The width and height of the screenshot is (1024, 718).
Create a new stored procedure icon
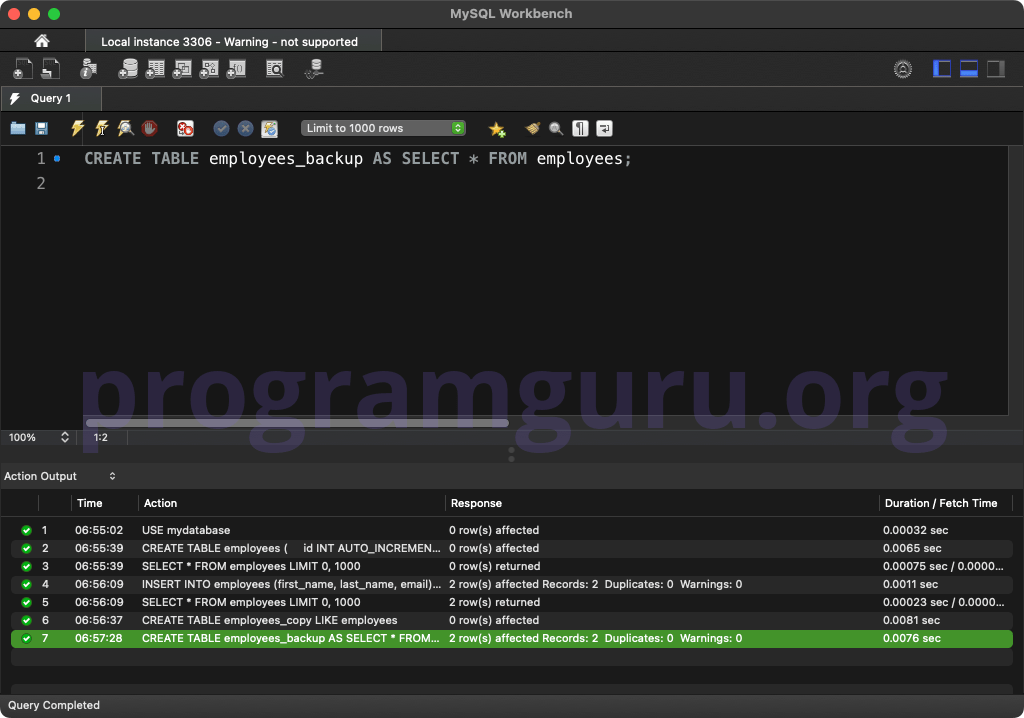[x=208, y=69]
